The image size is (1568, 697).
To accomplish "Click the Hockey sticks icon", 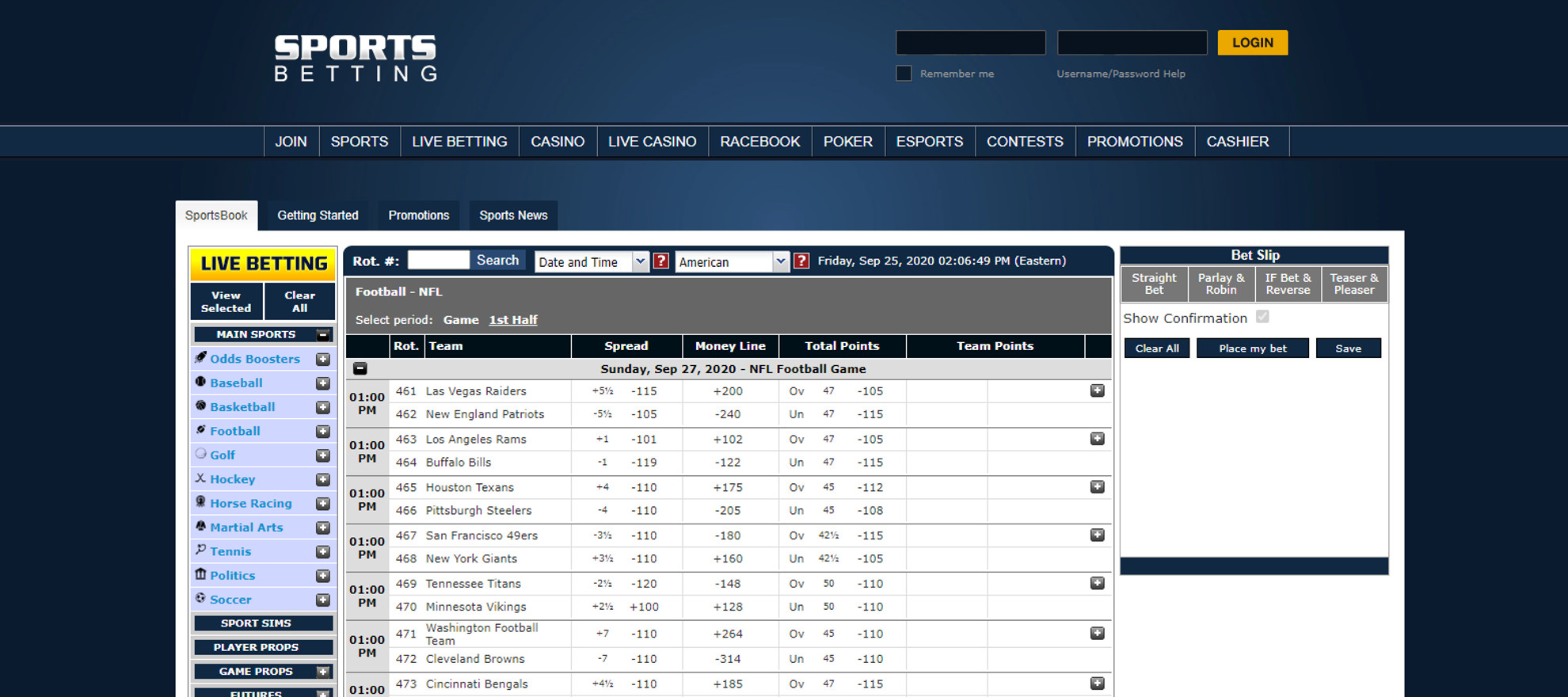I will pyautogui.click(x=201, y=478).
